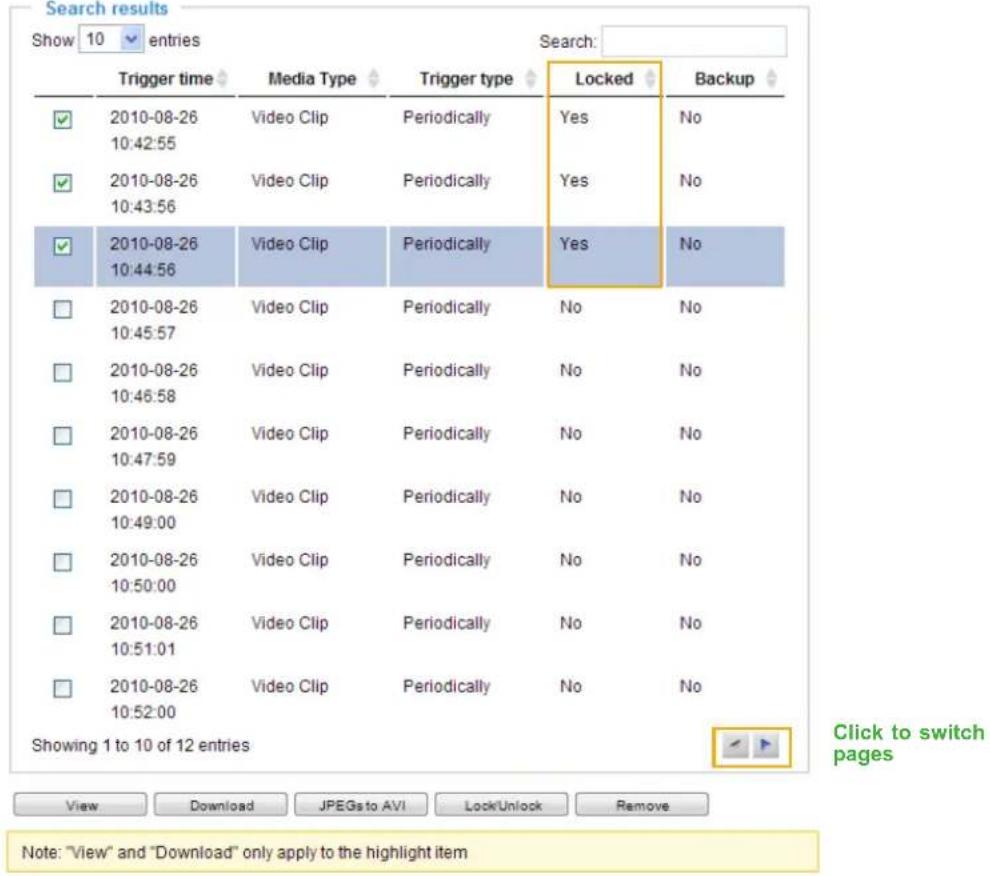The height and width of the screenshot is (876, 990).
Task: Click the Remove button
Action: 642,805
